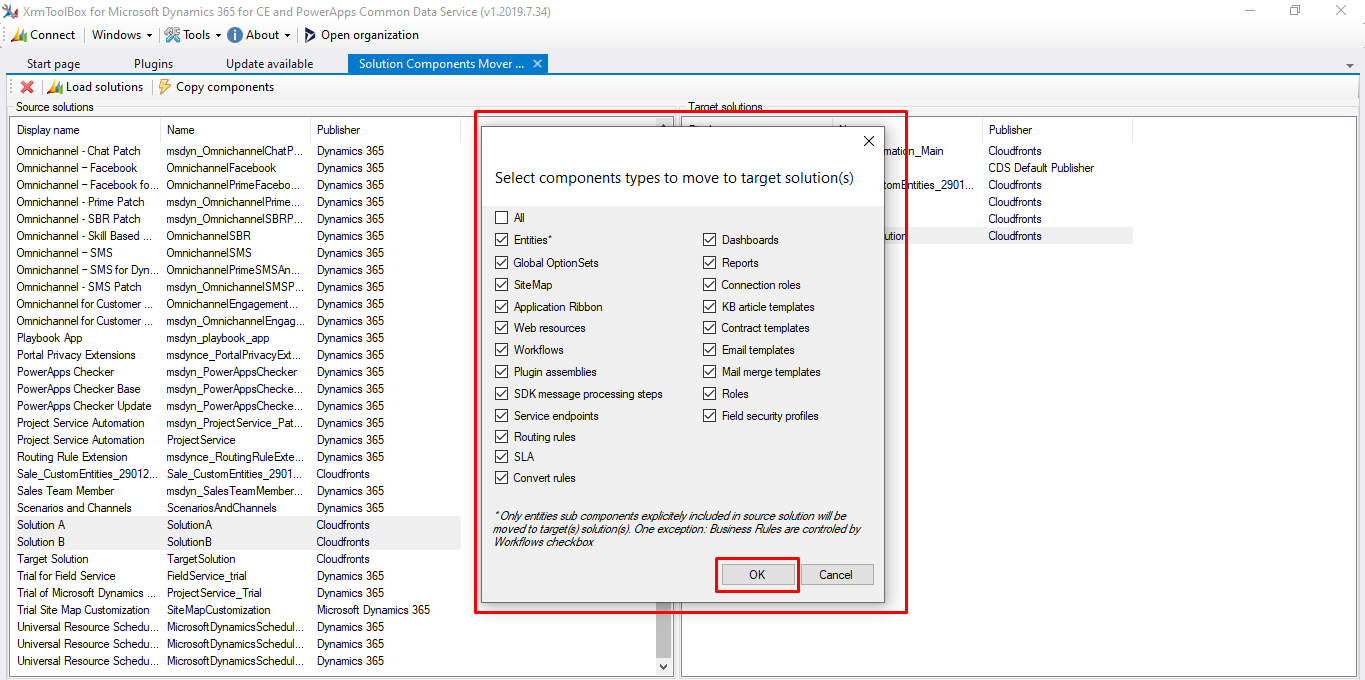Uncheck Contract templates checkbox
The image size is (1365, 680).
[709, 328]
